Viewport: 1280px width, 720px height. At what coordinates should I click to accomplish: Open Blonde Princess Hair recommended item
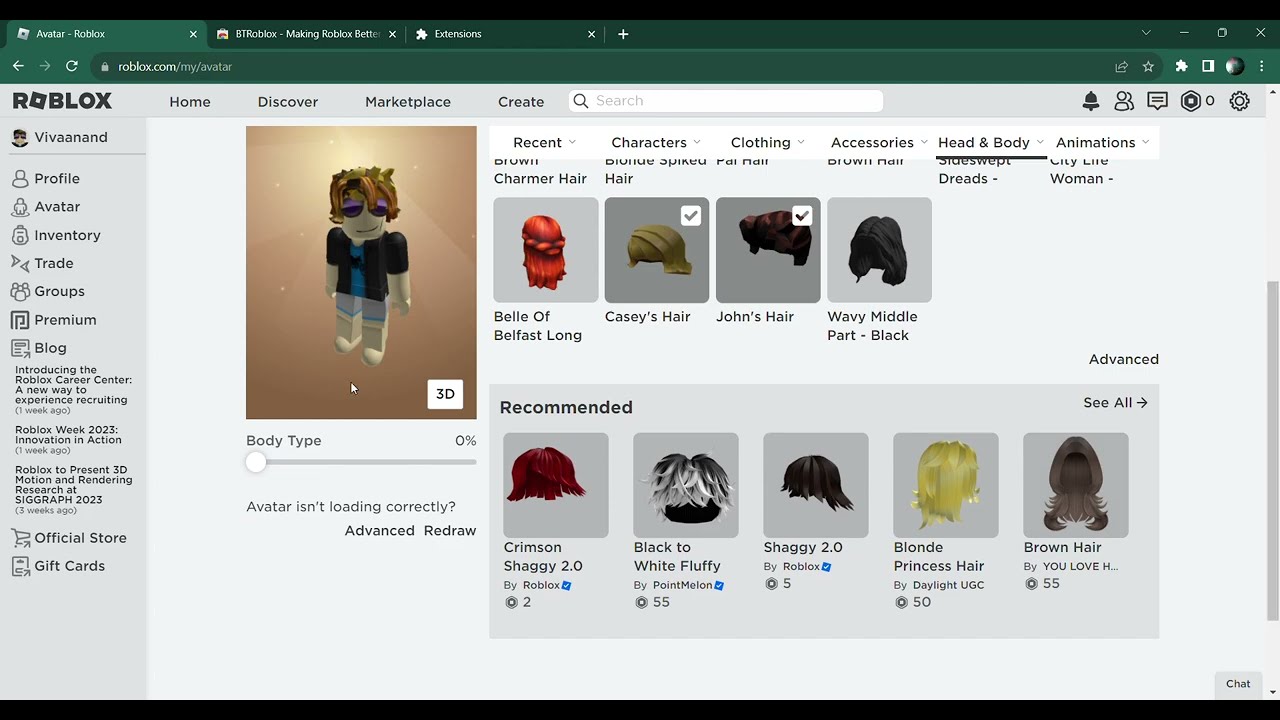(x=946, y=485)
